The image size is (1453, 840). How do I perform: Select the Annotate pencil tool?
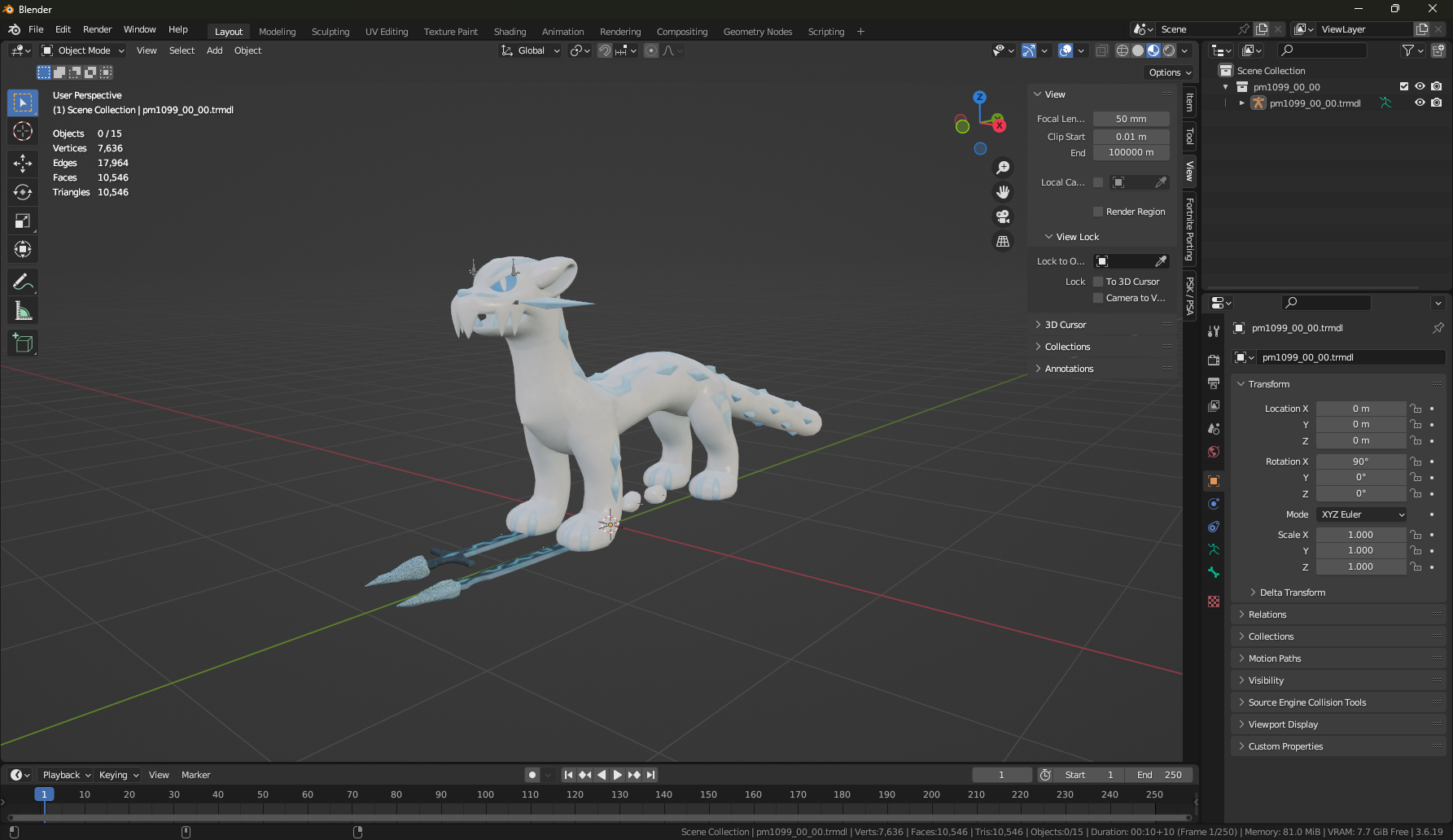[23, 282]
